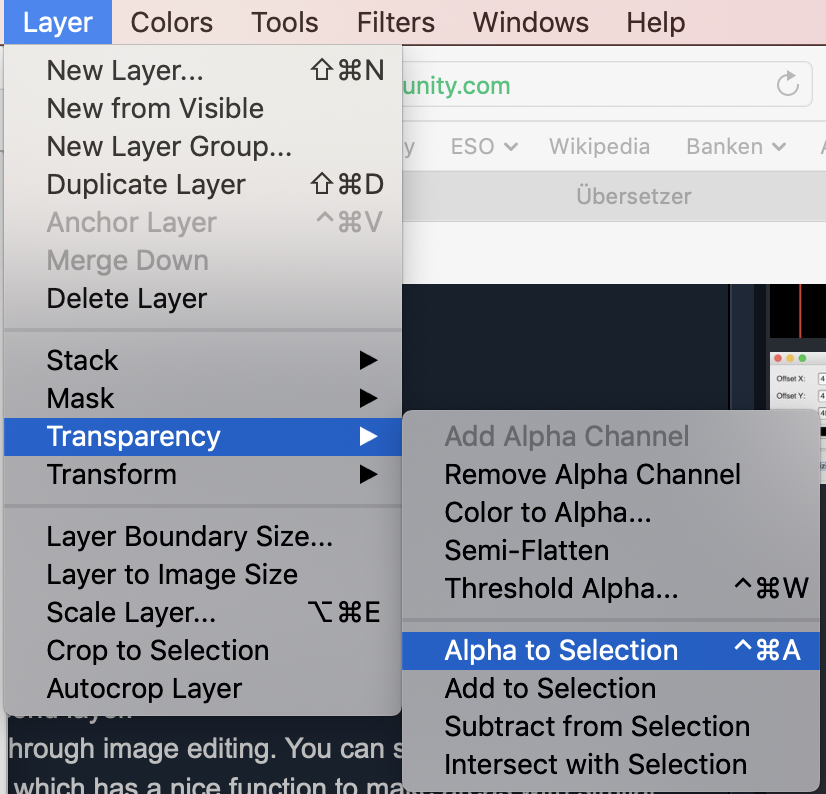Open the Filters menu
The image size is (826, 794).
[x=395, y=22]
